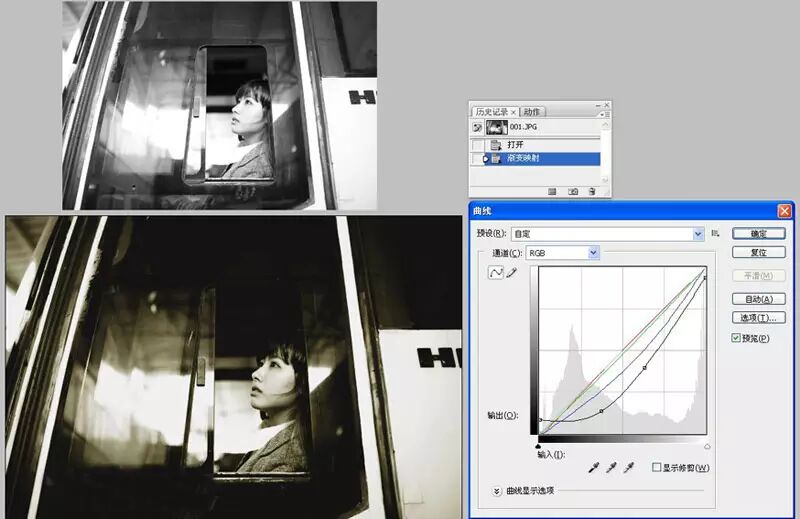Click the lower curve control point near shadows
This screenshot has height=519, width=800.
[x=602, y=411]
